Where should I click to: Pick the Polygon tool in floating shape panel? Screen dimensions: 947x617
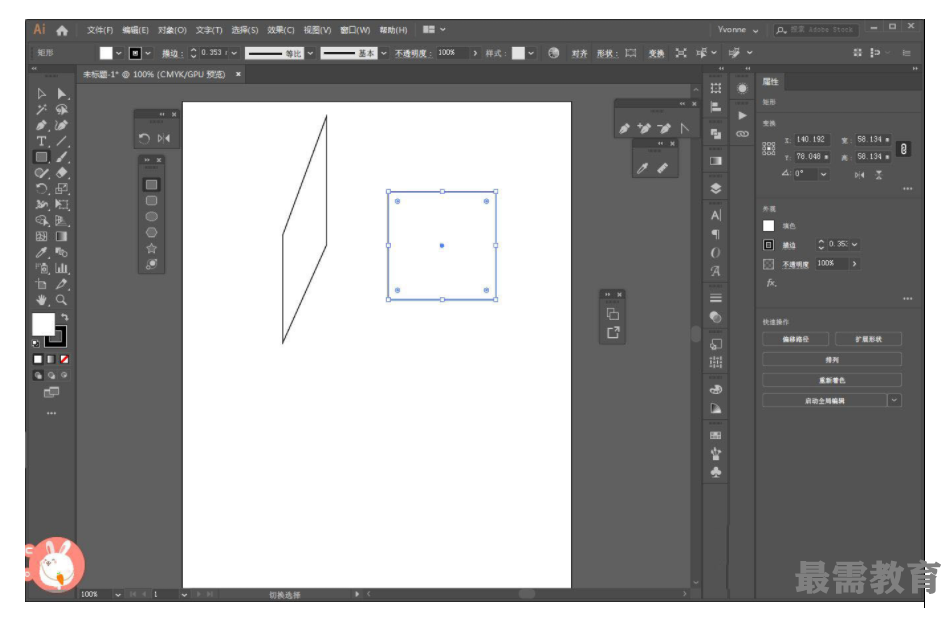(152, 232)
